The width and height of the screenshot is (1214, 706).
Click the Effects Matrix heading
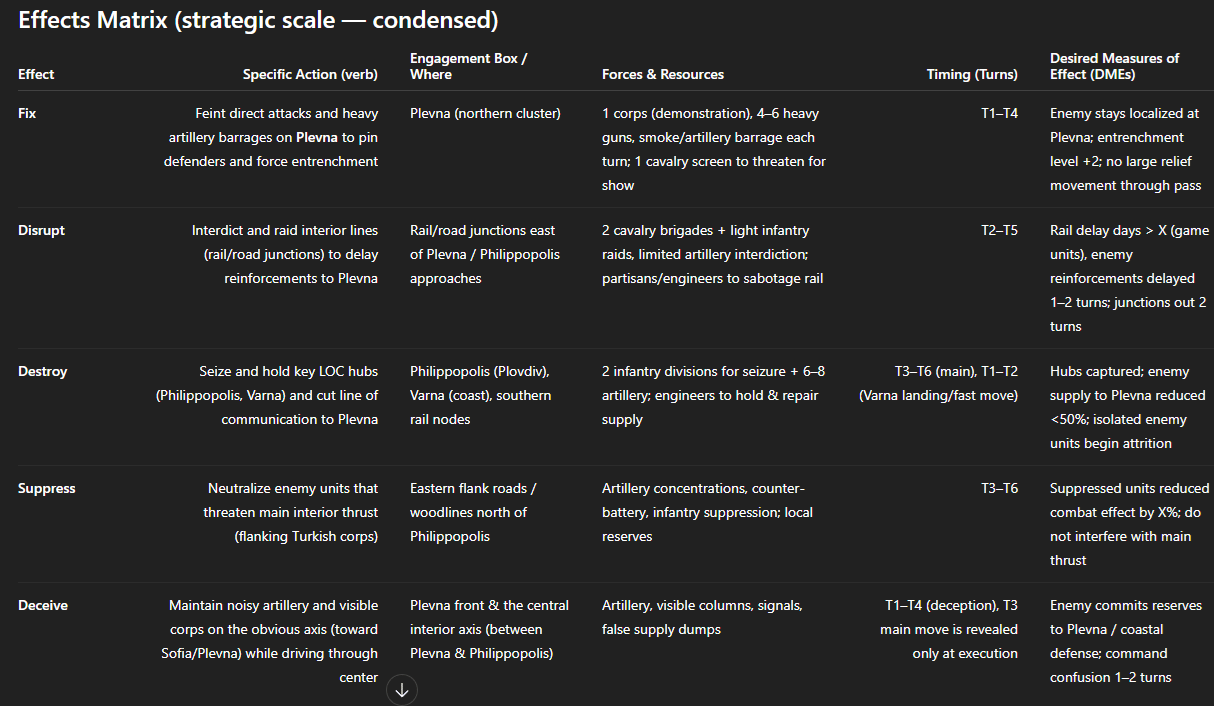tap(258, 20)
